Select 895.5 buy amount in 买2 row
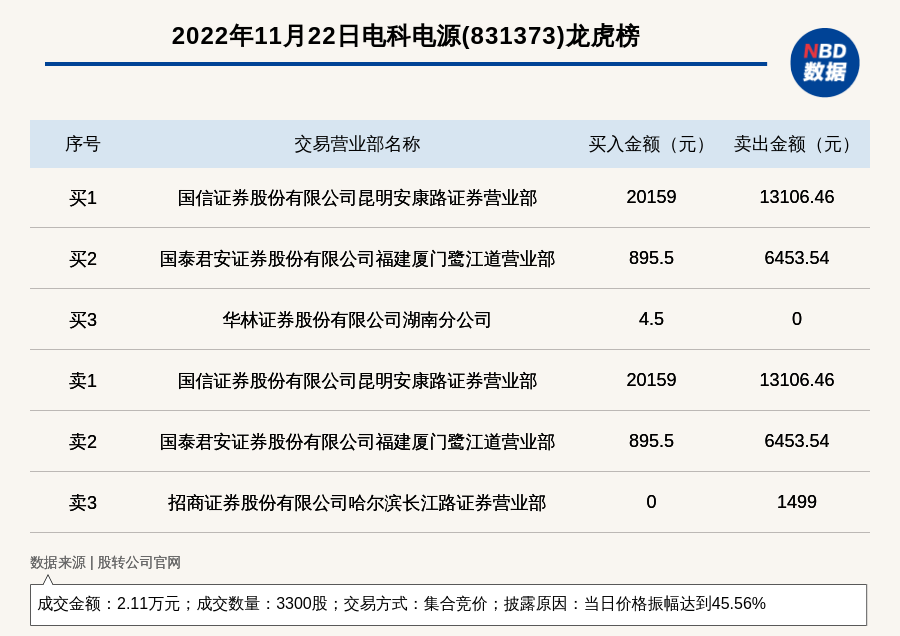 coord(651,258)
